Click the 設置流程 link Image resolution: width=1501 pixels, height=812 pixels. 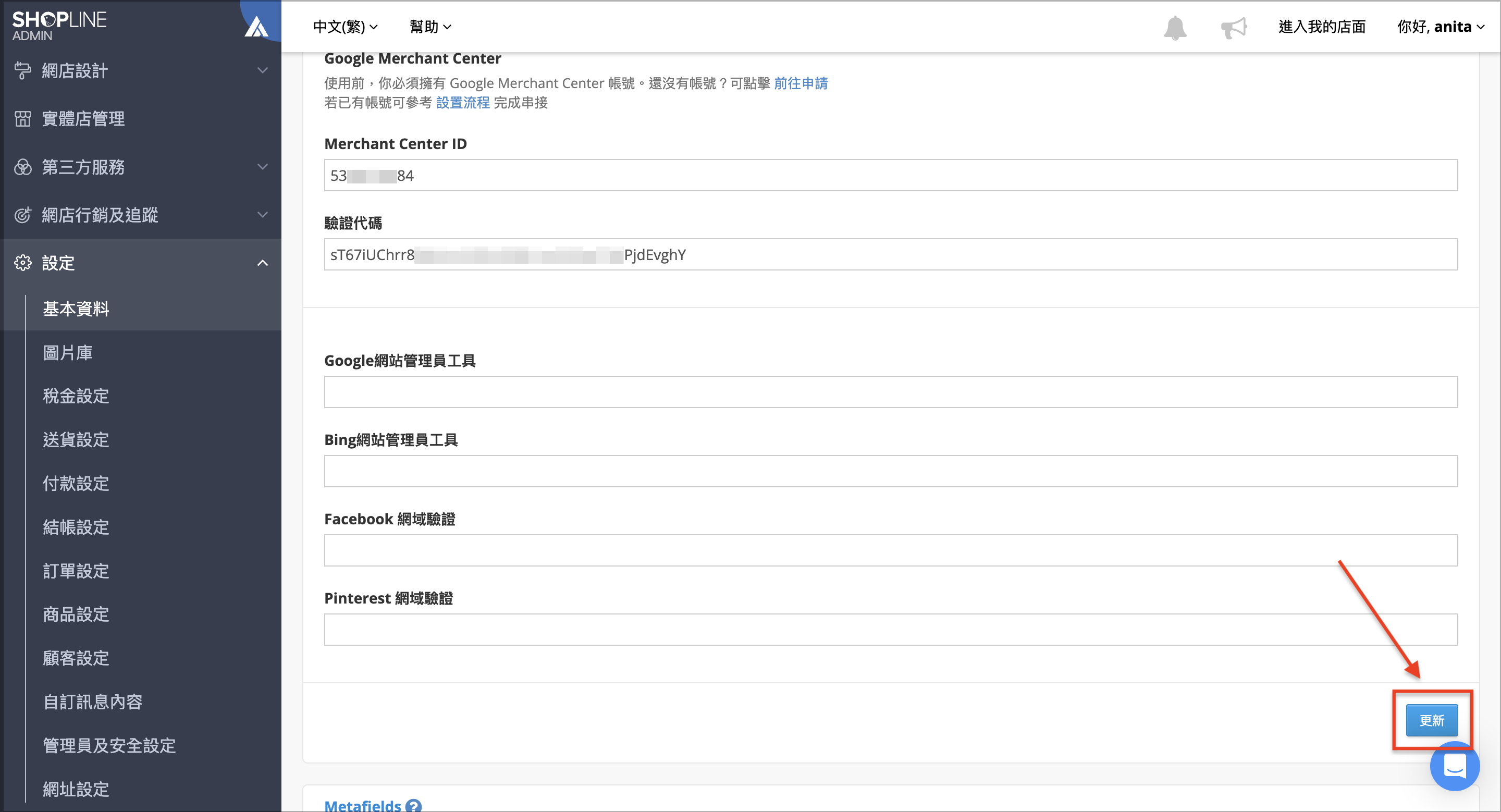[463, 103]
